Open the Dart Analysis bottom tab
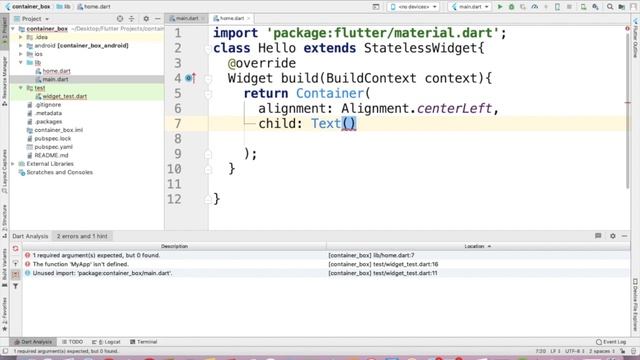 coord(33,342)
